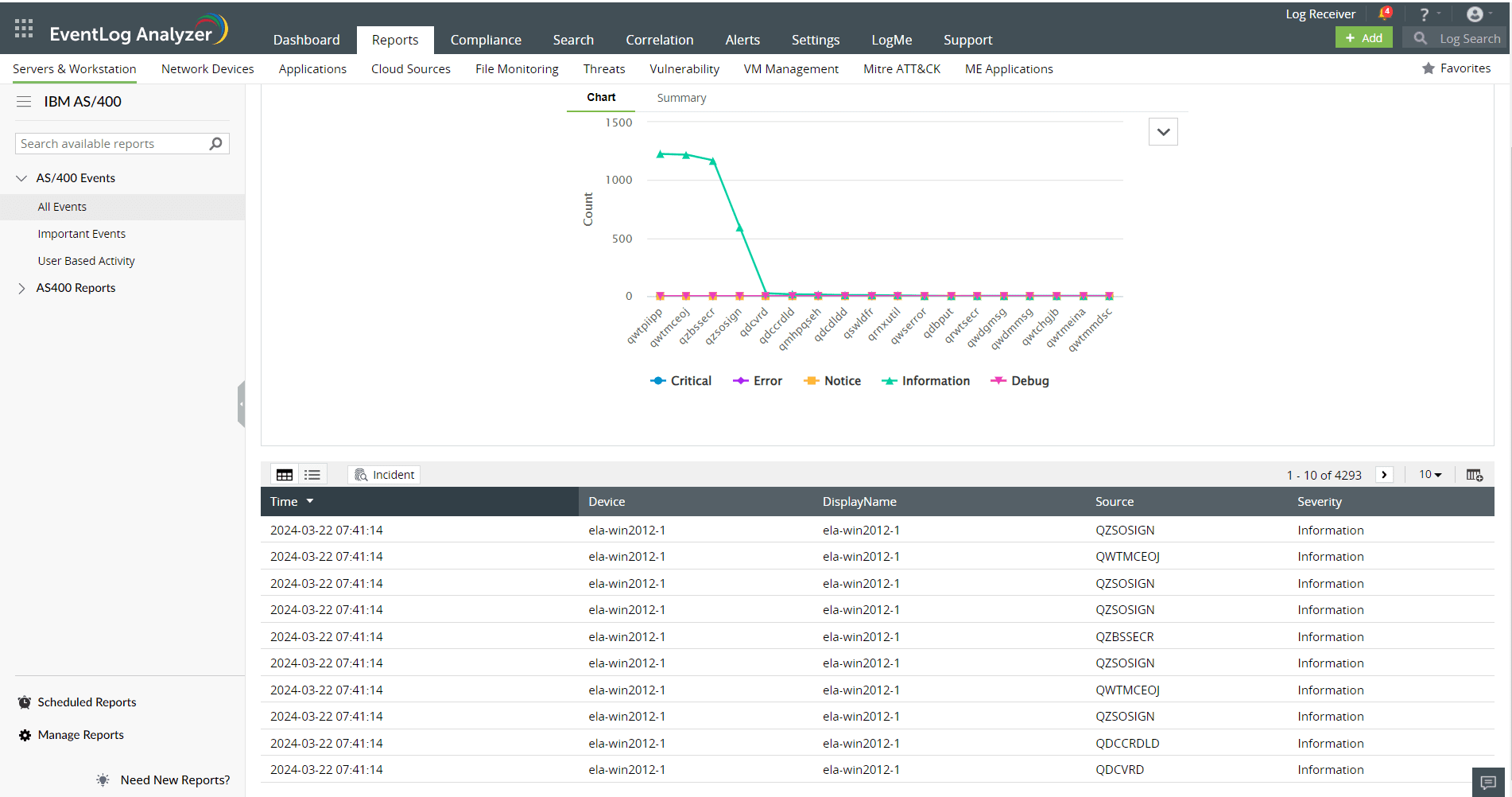Toggle the sidebar hamburger menu icon
This screenshot has width=1512, height=797.
(x=24, y=102)
